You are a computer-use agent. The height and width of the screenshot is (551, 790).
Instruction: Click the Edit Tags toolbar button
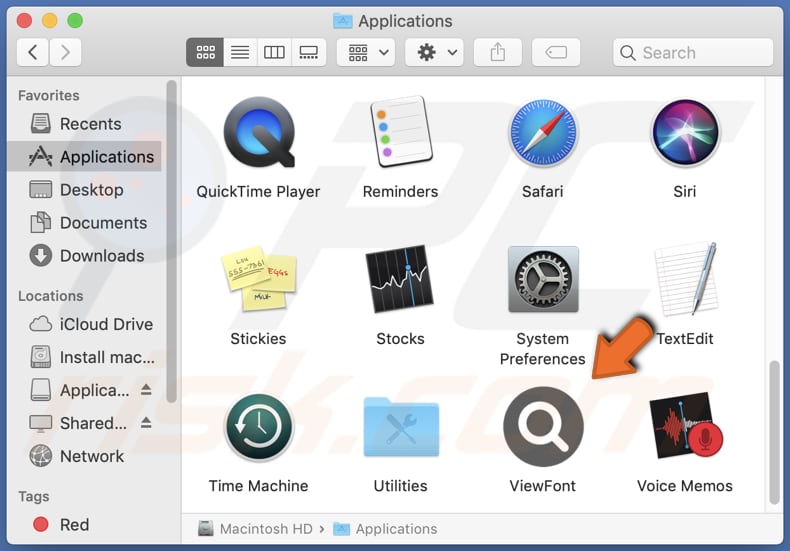556,52
